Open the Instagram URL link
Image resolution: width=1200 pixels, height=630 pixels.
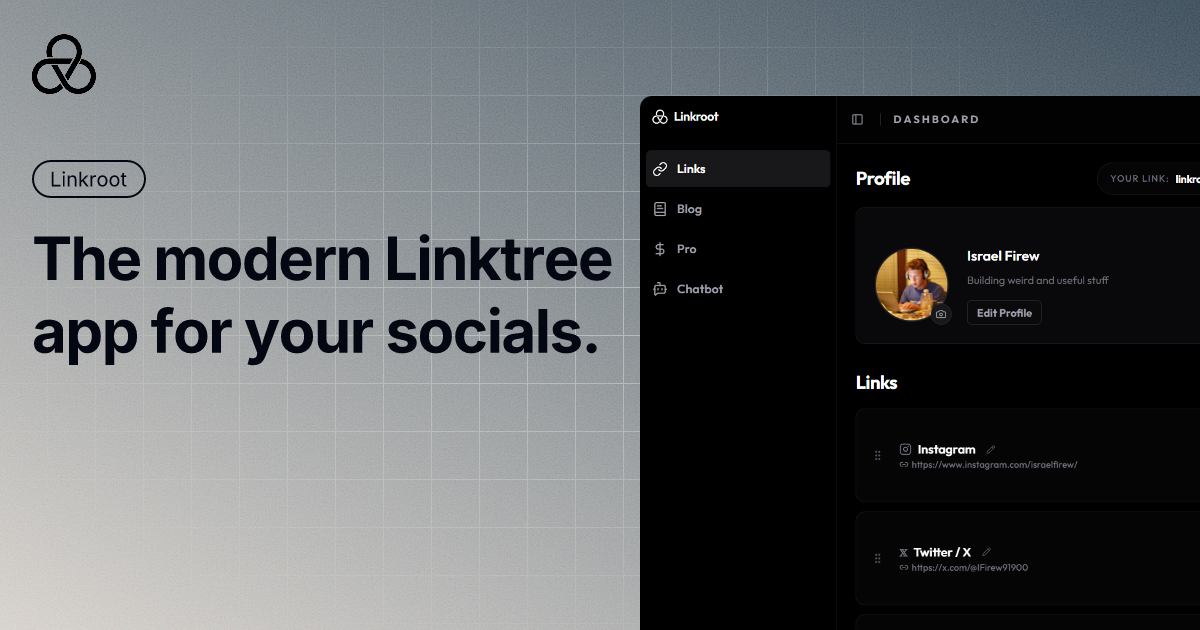point(995,464)
